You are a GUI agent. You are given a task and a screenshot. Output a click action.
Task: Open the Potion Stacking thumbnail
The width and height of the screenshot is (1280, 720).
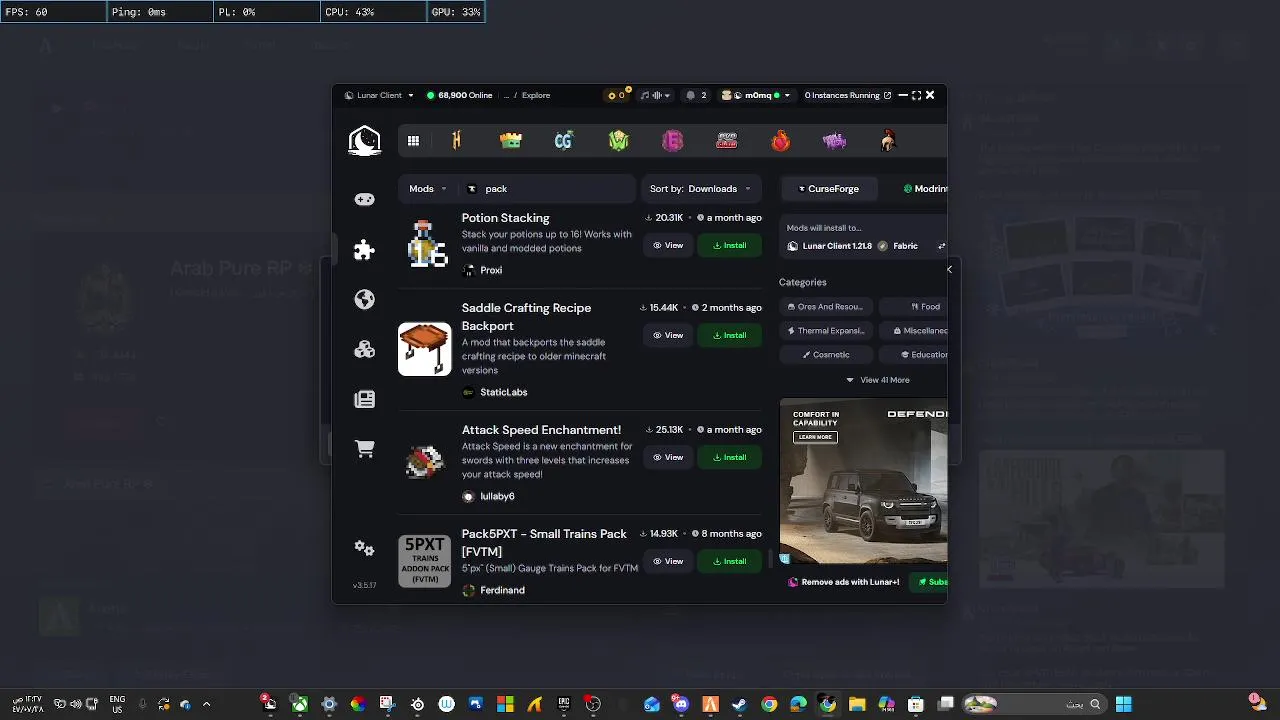tap(425, 244)
